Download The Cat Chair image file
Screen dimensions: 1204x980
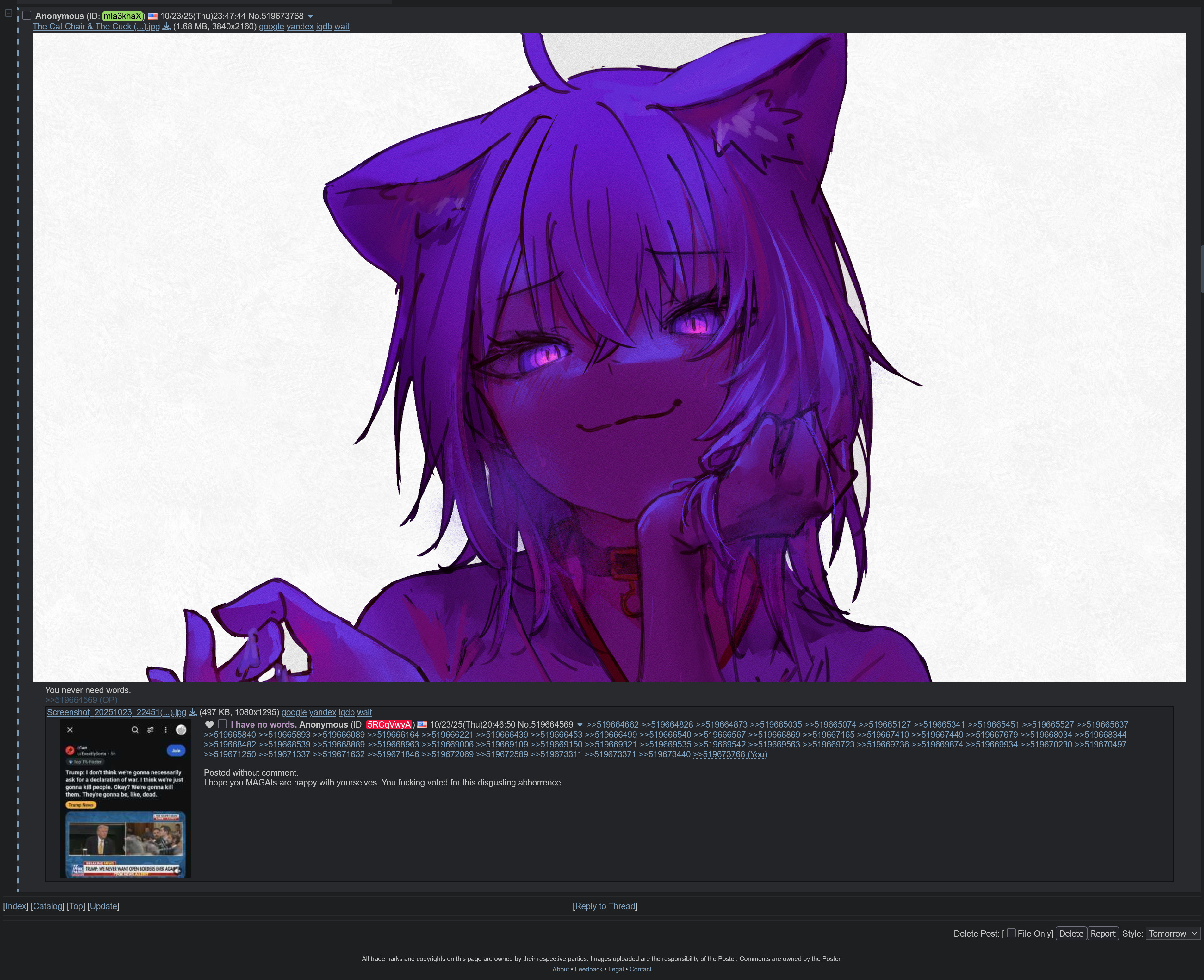(x=166, y=27)
